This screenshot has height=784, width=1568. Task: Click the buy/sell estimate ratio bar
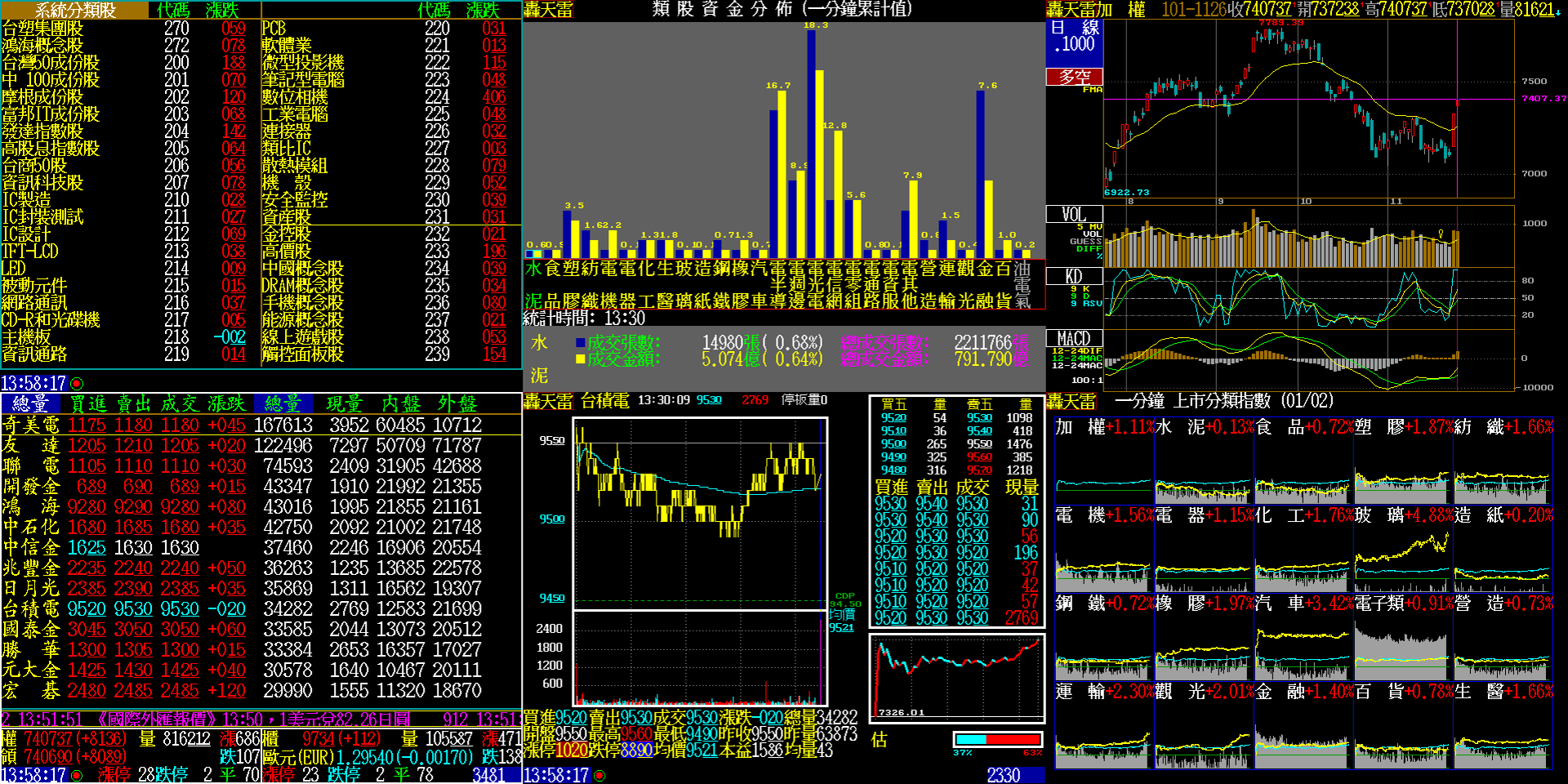[x=996, y=739]
